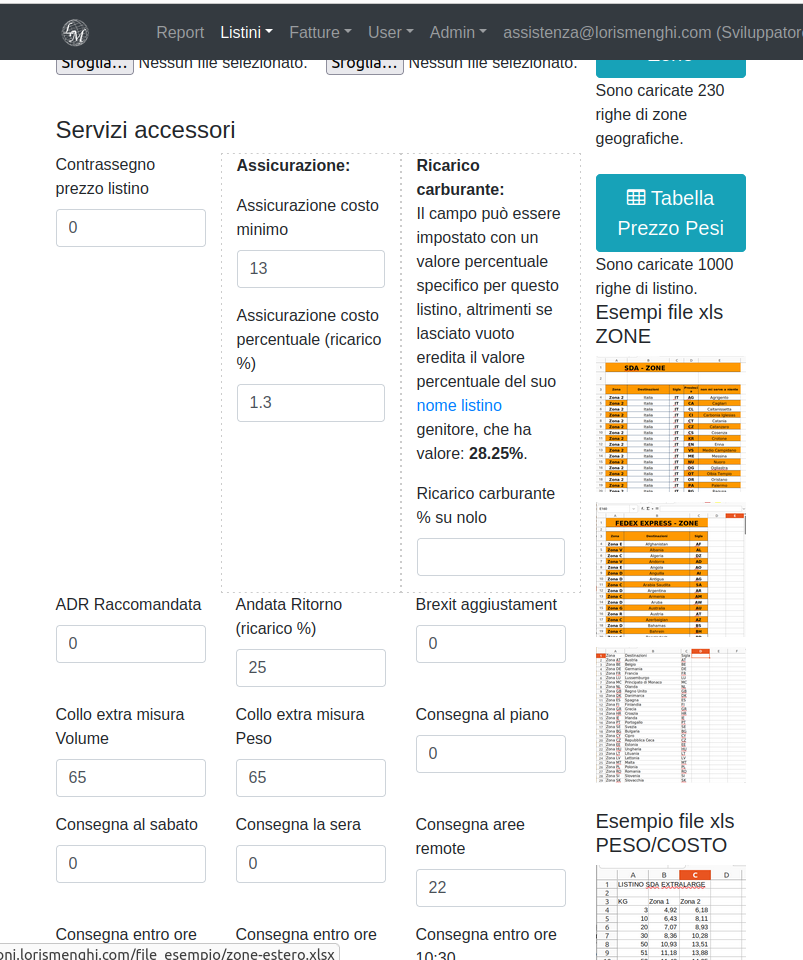This screenshot has height=960, width=803.
Task: Click the Ricarico carburante % su nolo field
Action: [x=490, y=557]
